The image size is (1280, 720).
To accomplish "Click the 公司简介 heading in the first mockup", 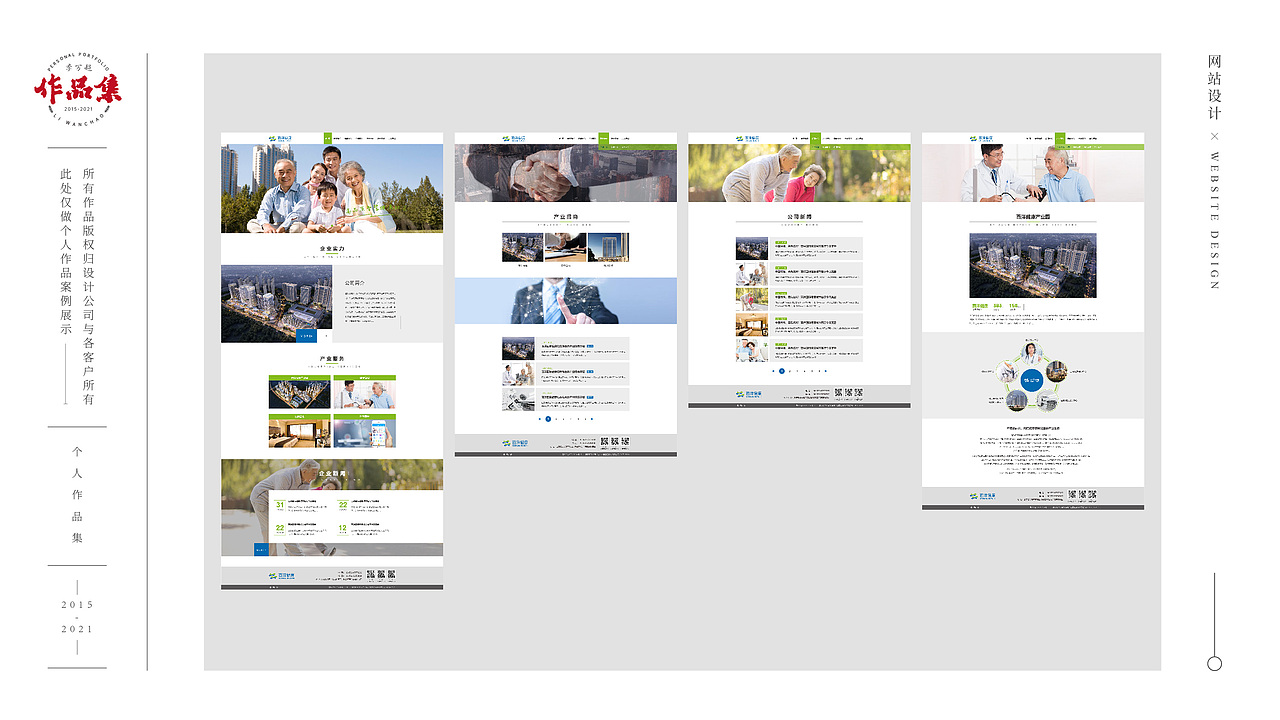I will 356,283.
